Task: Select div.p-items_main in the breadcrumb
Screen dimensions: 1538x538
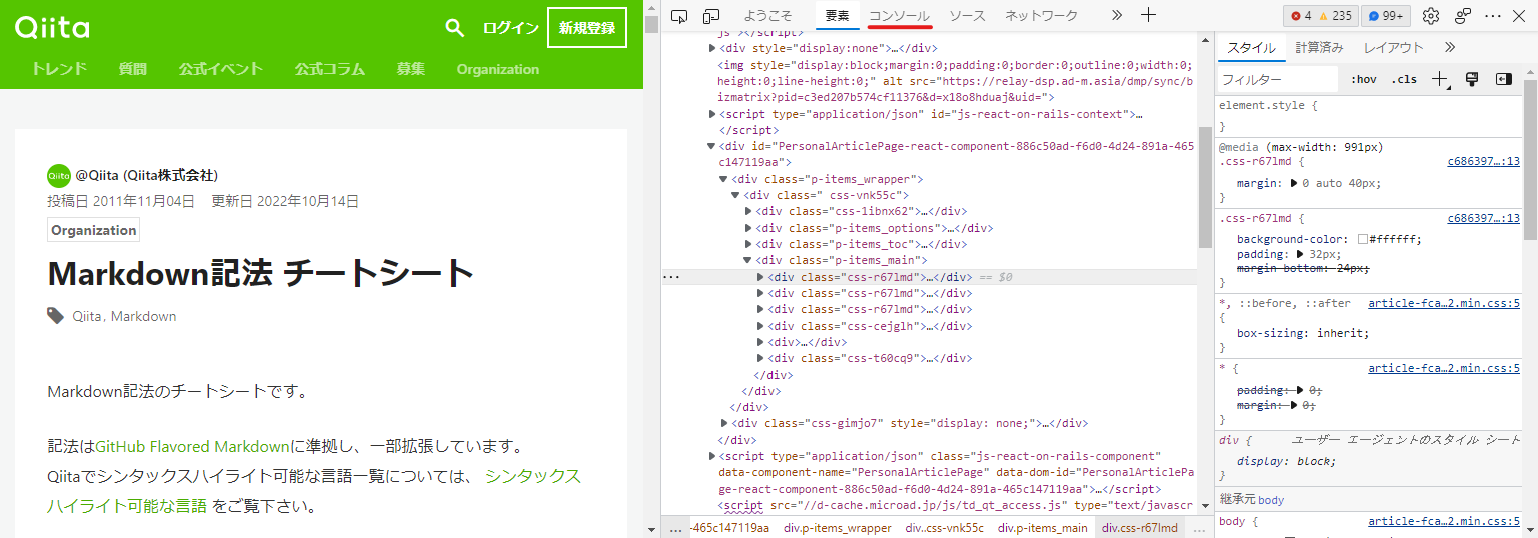Action: coord(1043,528)
